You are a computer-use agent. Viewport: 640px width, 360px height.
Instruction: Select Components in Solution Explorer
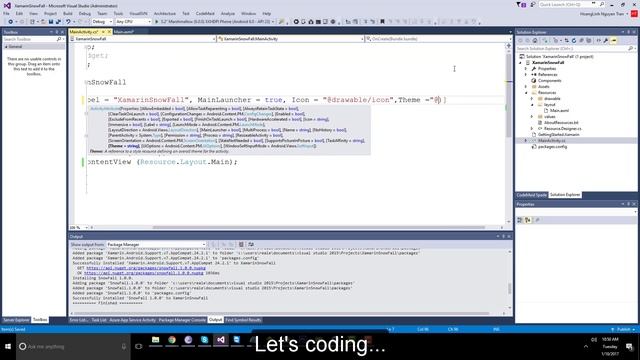tap(549, 80)
